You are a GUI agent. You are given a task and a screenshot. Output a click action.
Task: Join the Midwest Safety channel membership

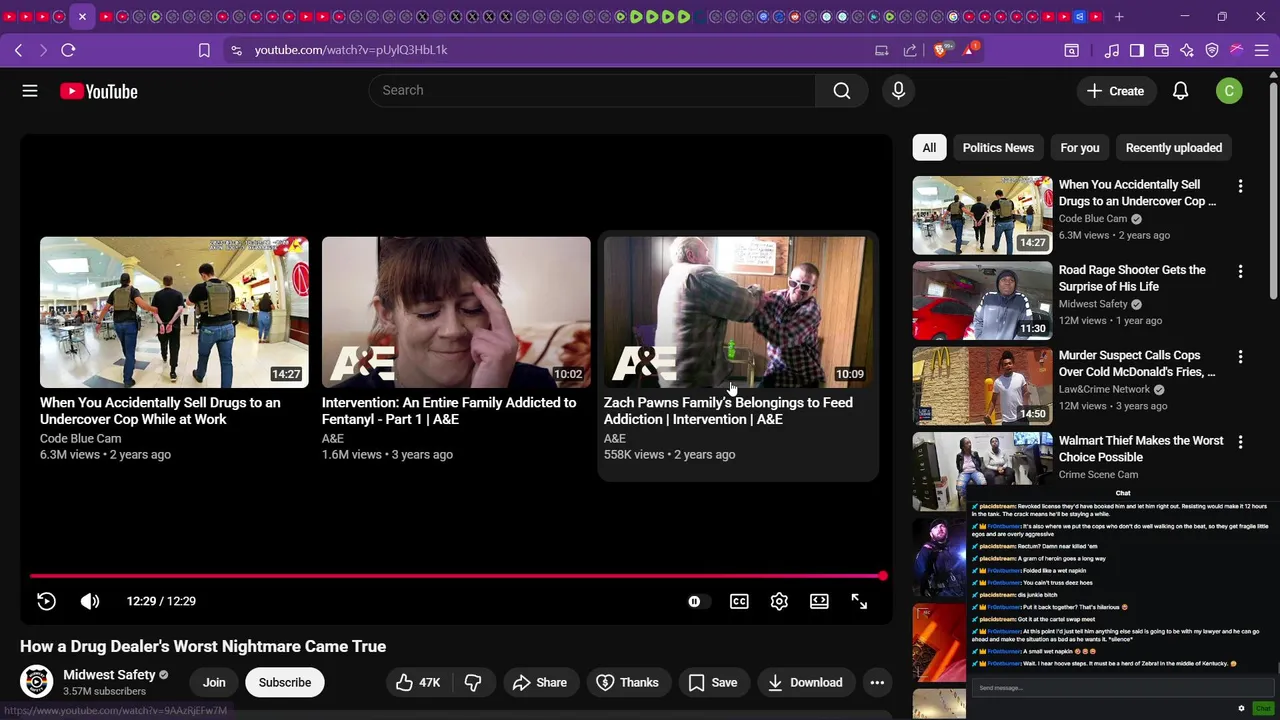pos(214,682)
